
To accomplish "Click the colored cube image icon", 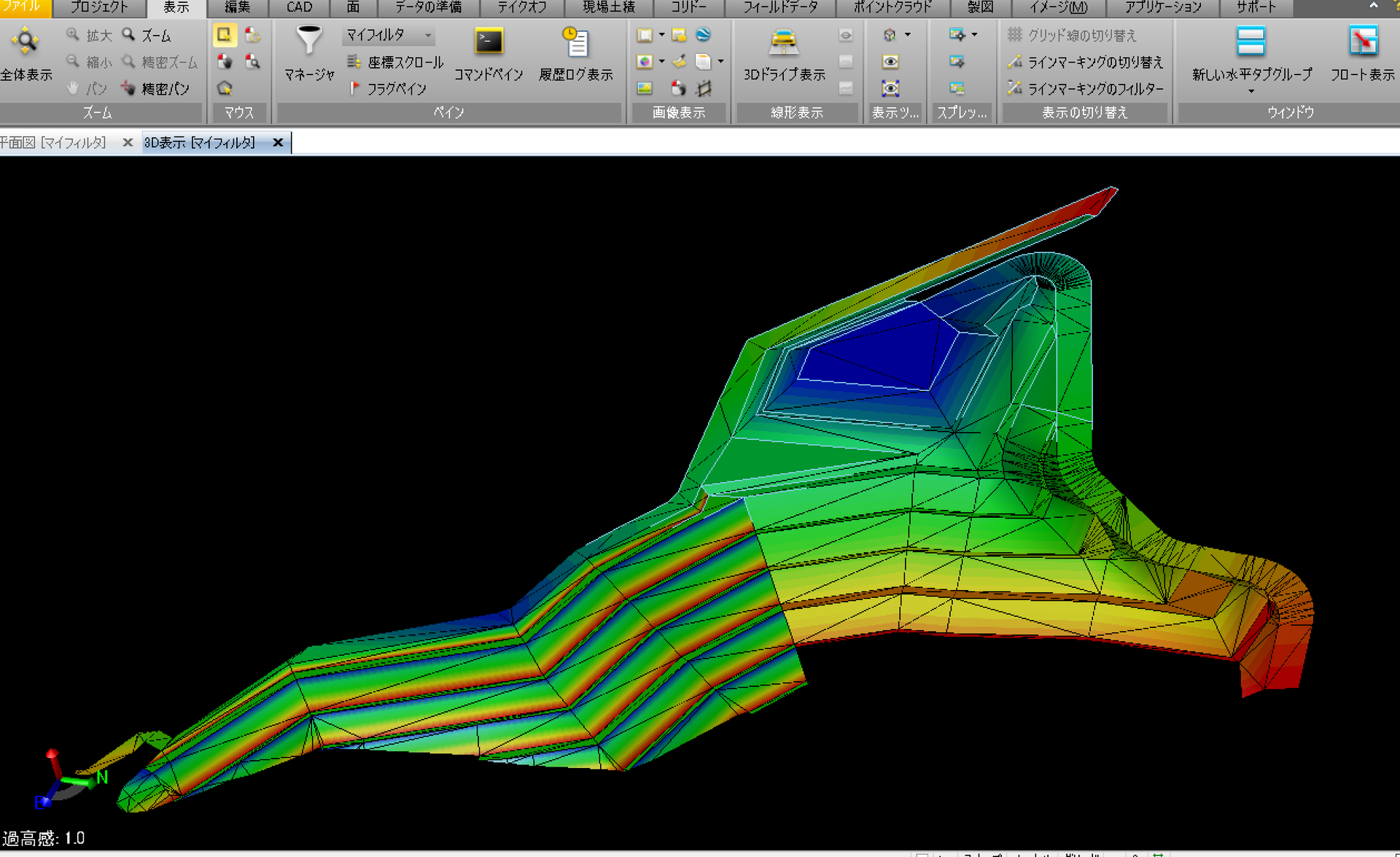I will coord(645,61).
